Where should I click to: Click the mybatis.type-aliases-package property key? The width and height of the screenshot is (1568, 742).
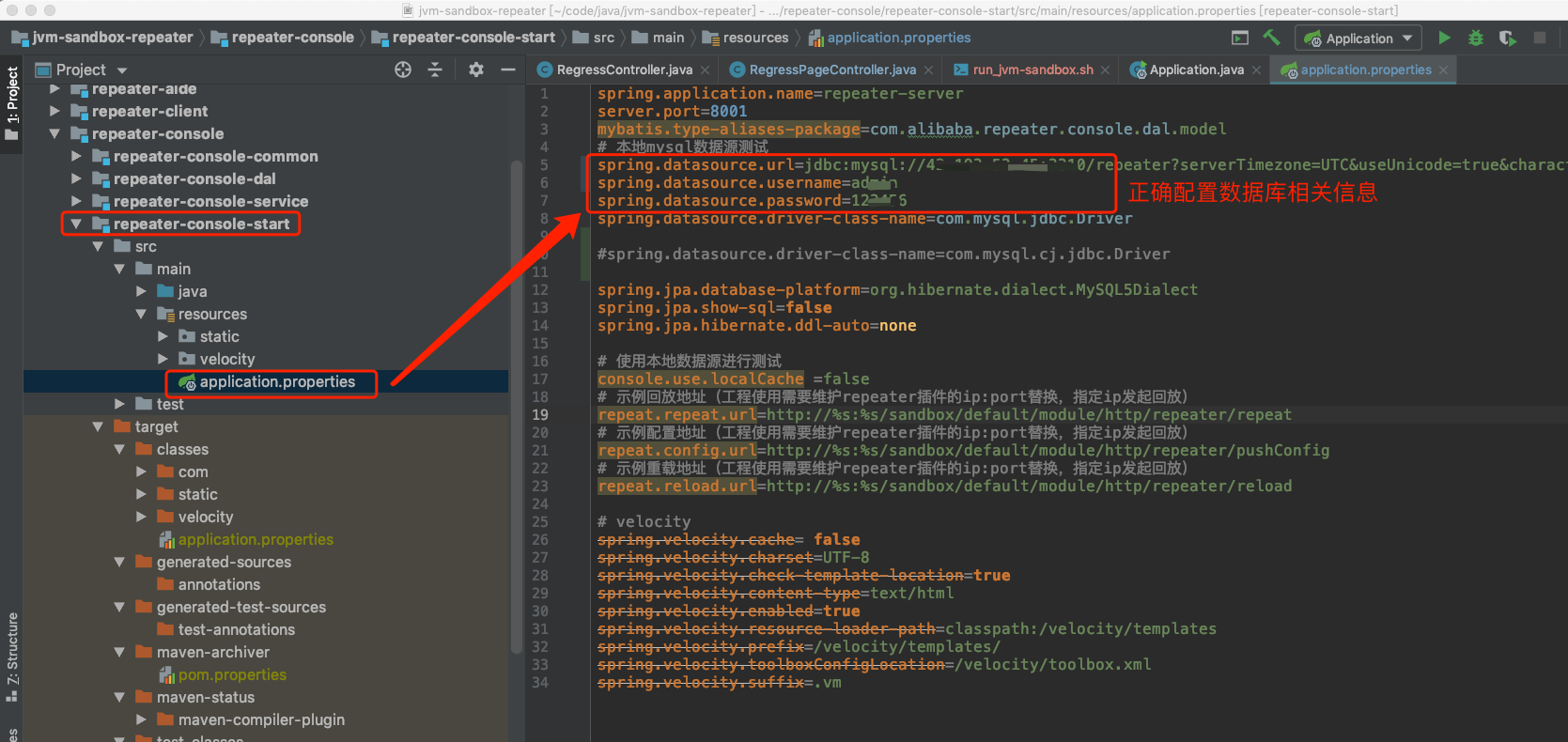pos(729,129)
